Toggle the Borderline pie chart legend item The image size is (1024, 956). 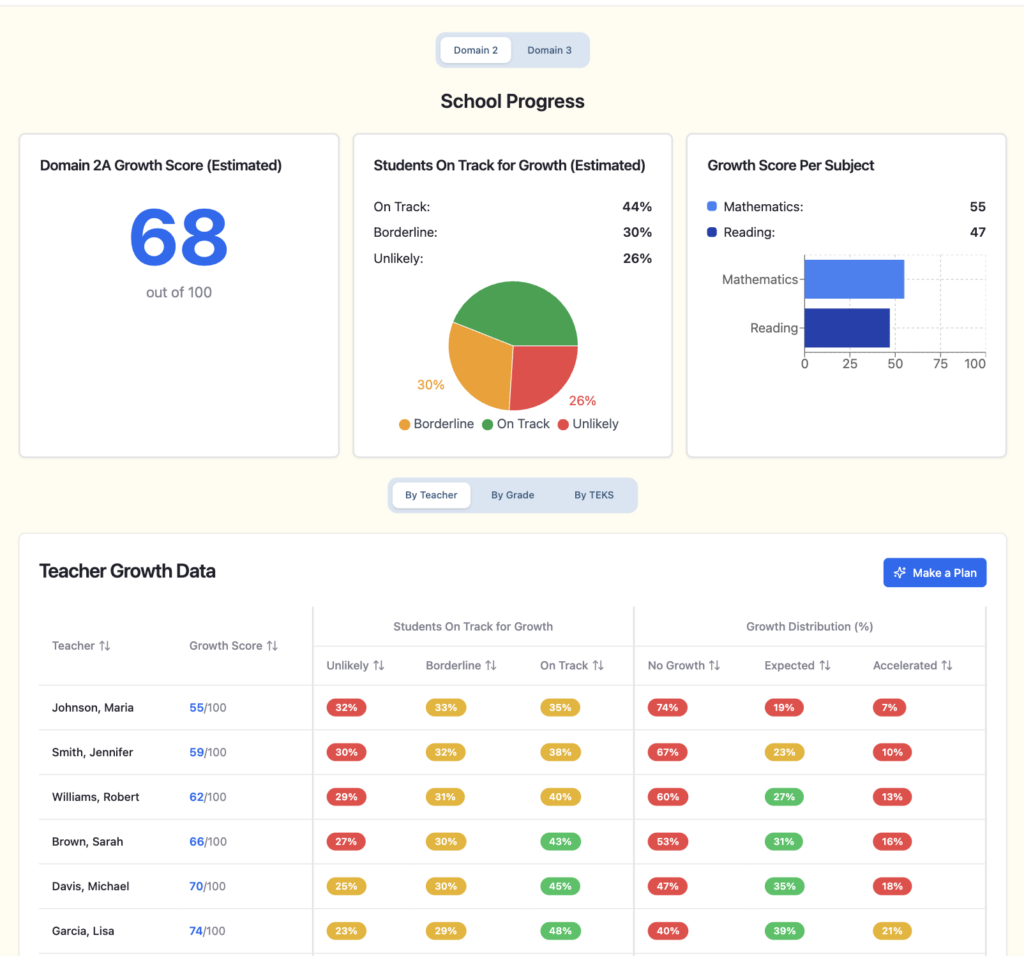click(x=437, y=424)
